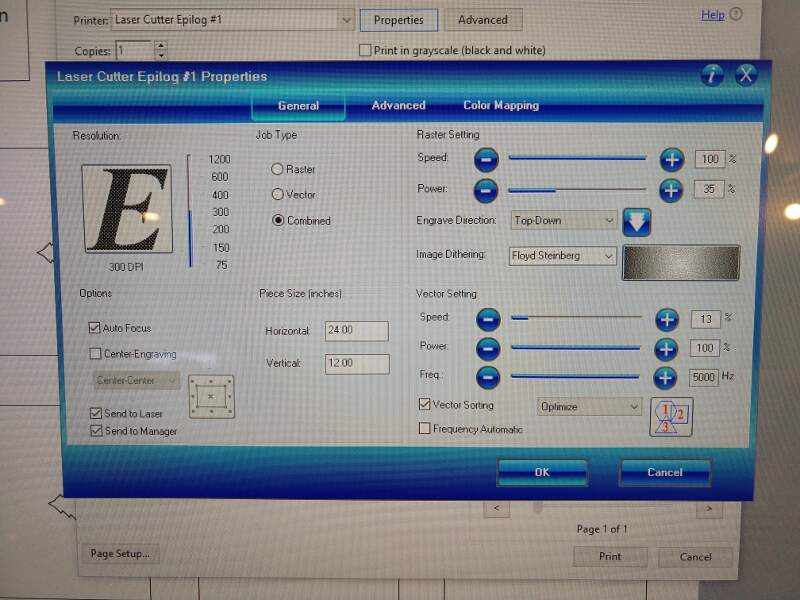800x600 pixels.
Task: Decrease copies with the down stepper arrow
Action: [x=161, y=55]
